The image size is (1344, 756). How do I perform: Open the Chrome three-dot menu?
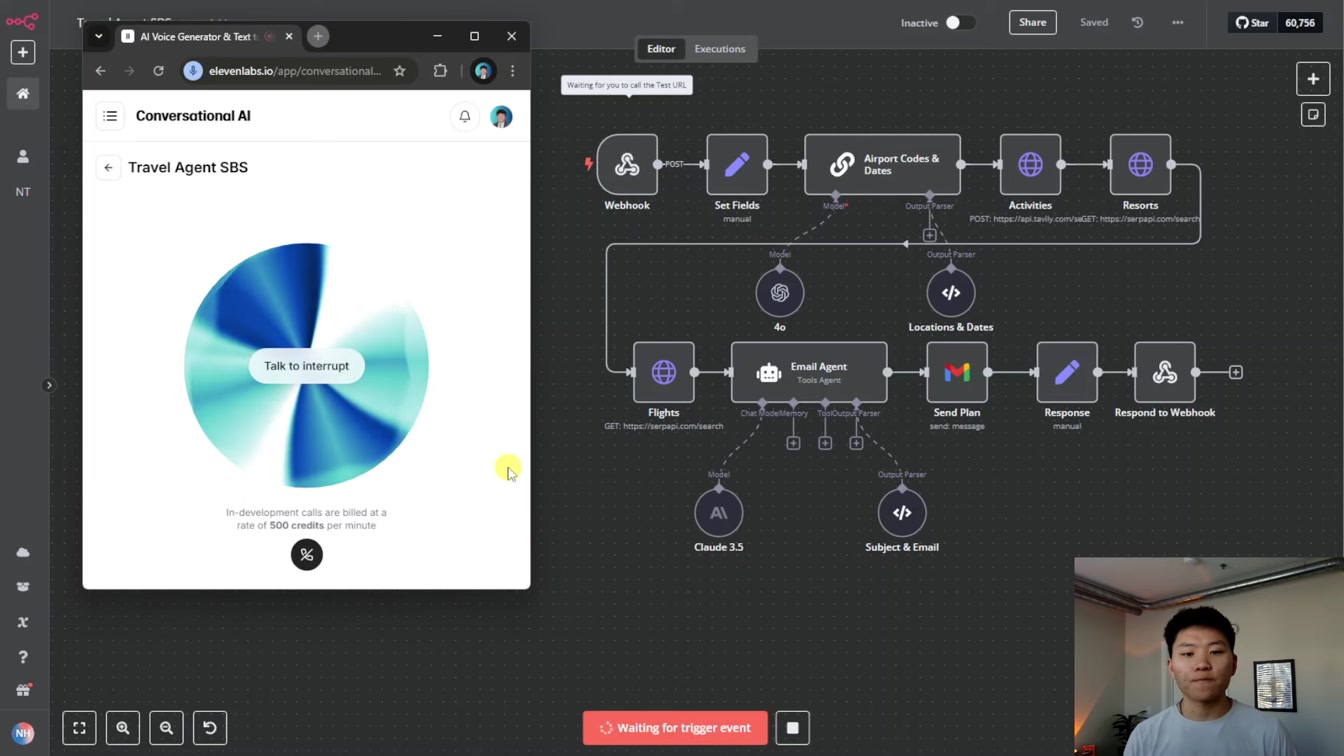513,71
